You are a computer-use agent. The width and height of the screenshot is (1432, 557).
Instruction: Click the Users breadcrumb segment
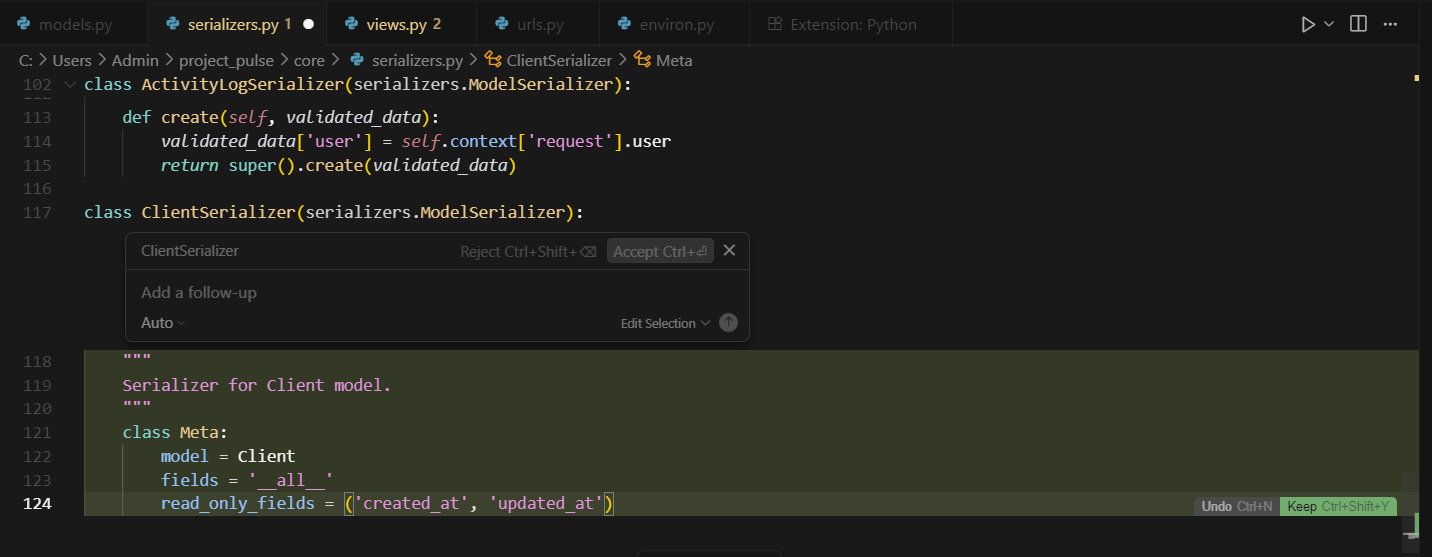click(72, 60)
